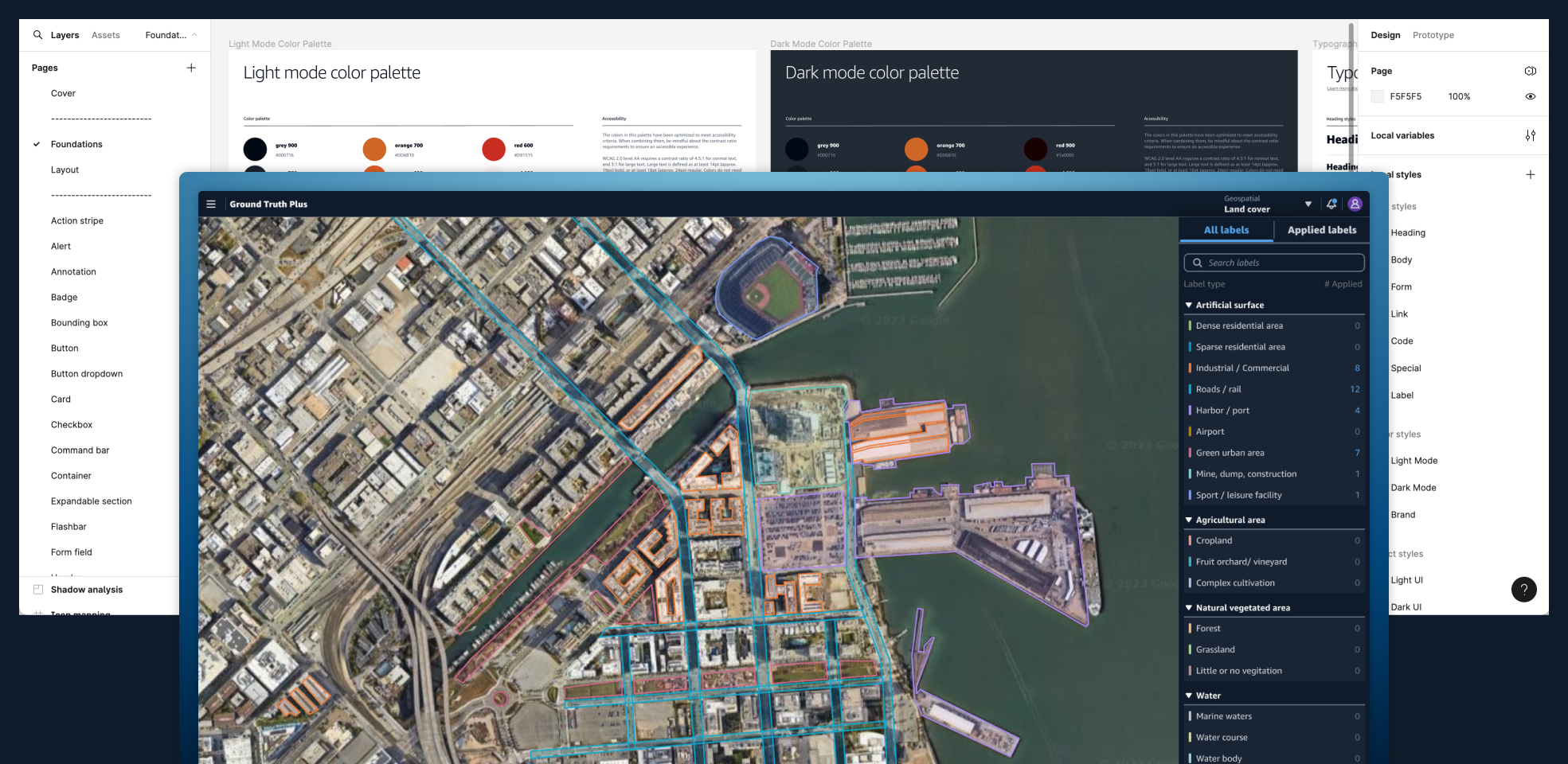The image size is (1568, 764).
Task: Open the Expandable section page
Action: coord(92,501)
